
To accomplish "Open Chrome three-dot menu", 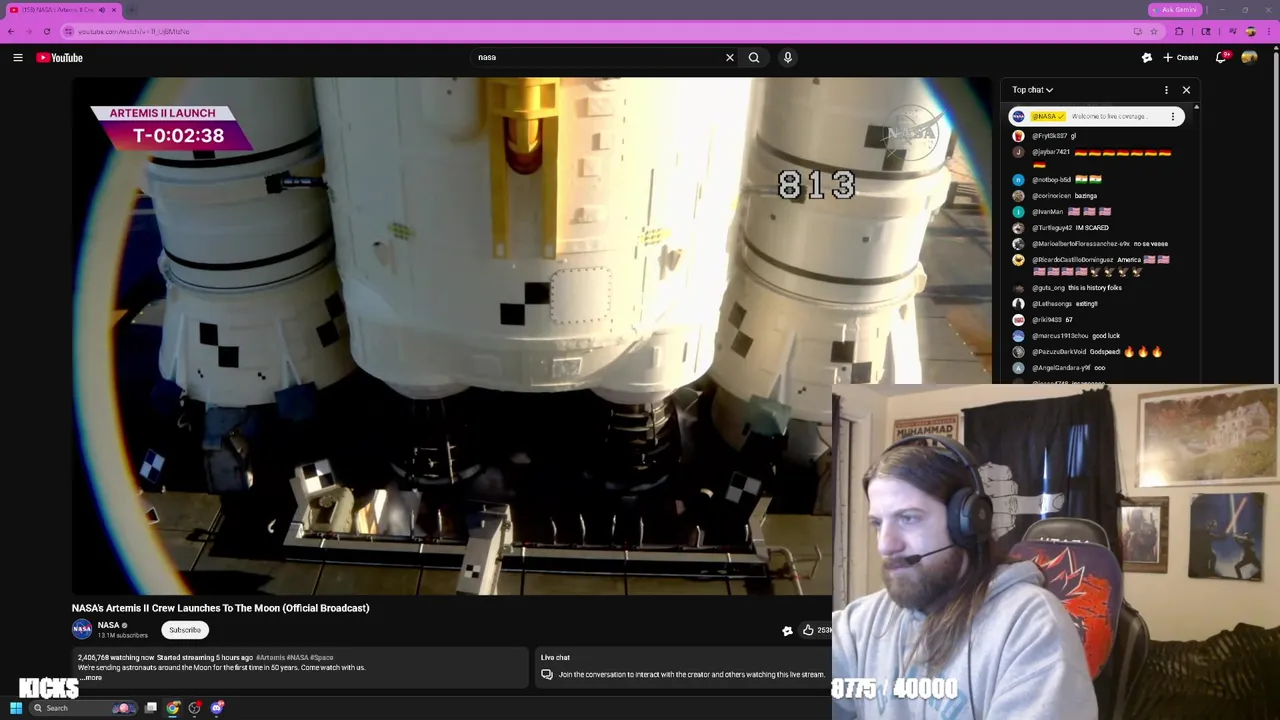I will tap(1269, 31).
